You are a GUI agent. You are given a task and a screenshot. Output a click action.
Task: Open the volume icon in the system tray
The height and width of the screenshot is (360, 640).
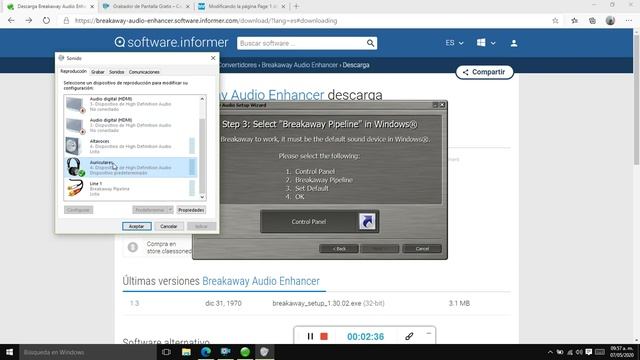tap(579, 352)
